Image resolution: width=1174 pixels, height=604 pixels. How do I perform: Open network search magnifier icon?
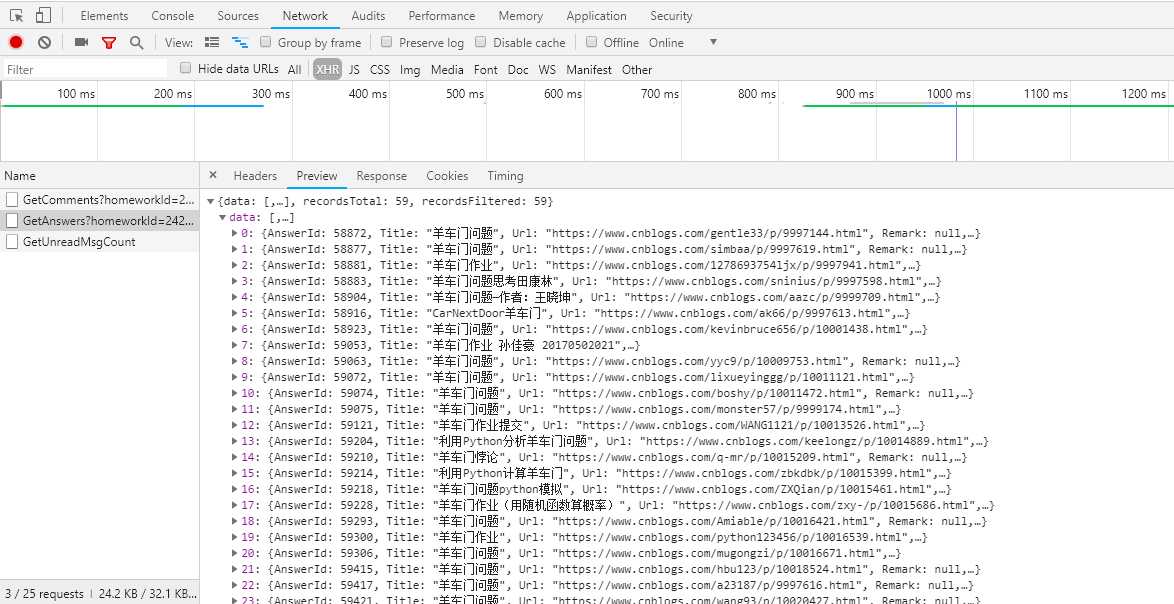pos(136,43)
